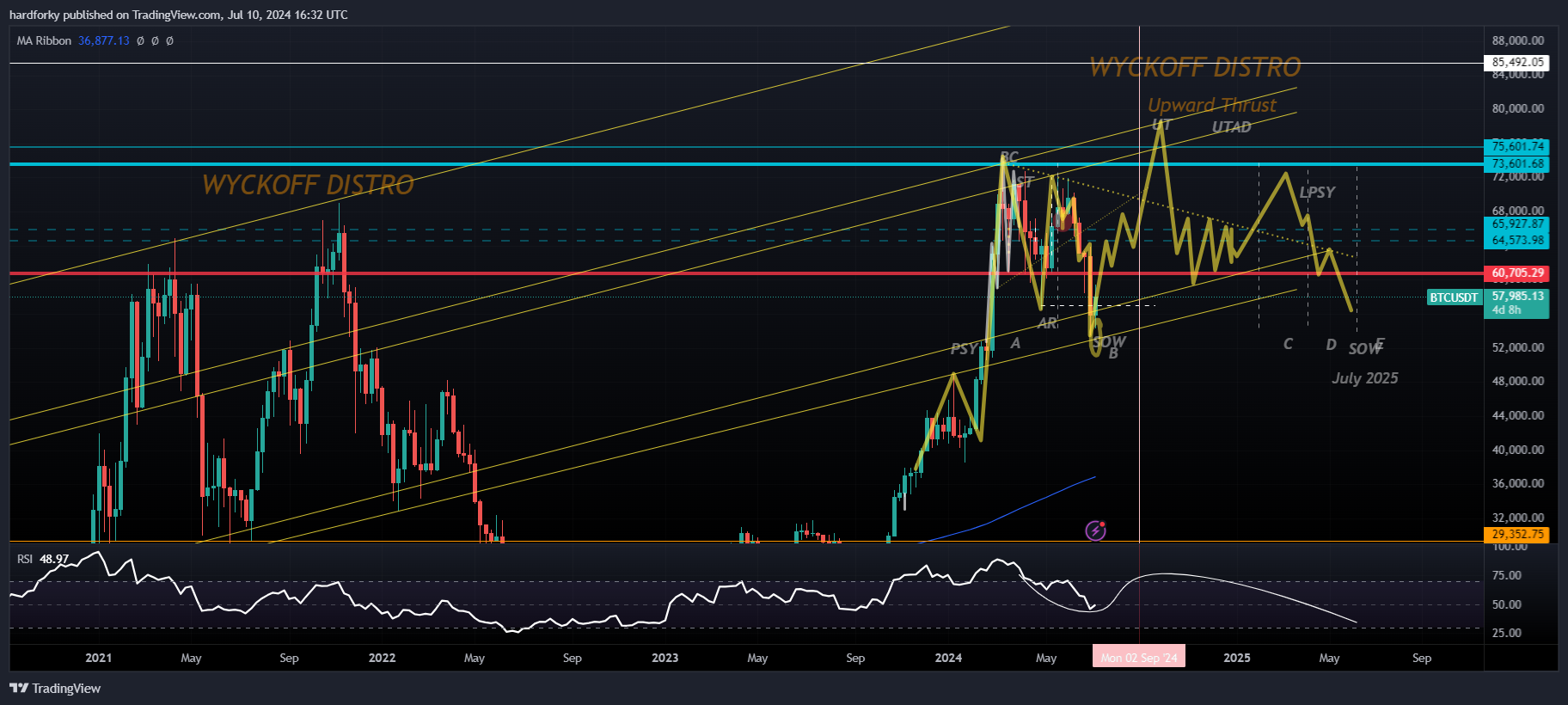Screen dimensions: 1568x705
Task: Click the LPSY text label
Action: point(1317,193)
